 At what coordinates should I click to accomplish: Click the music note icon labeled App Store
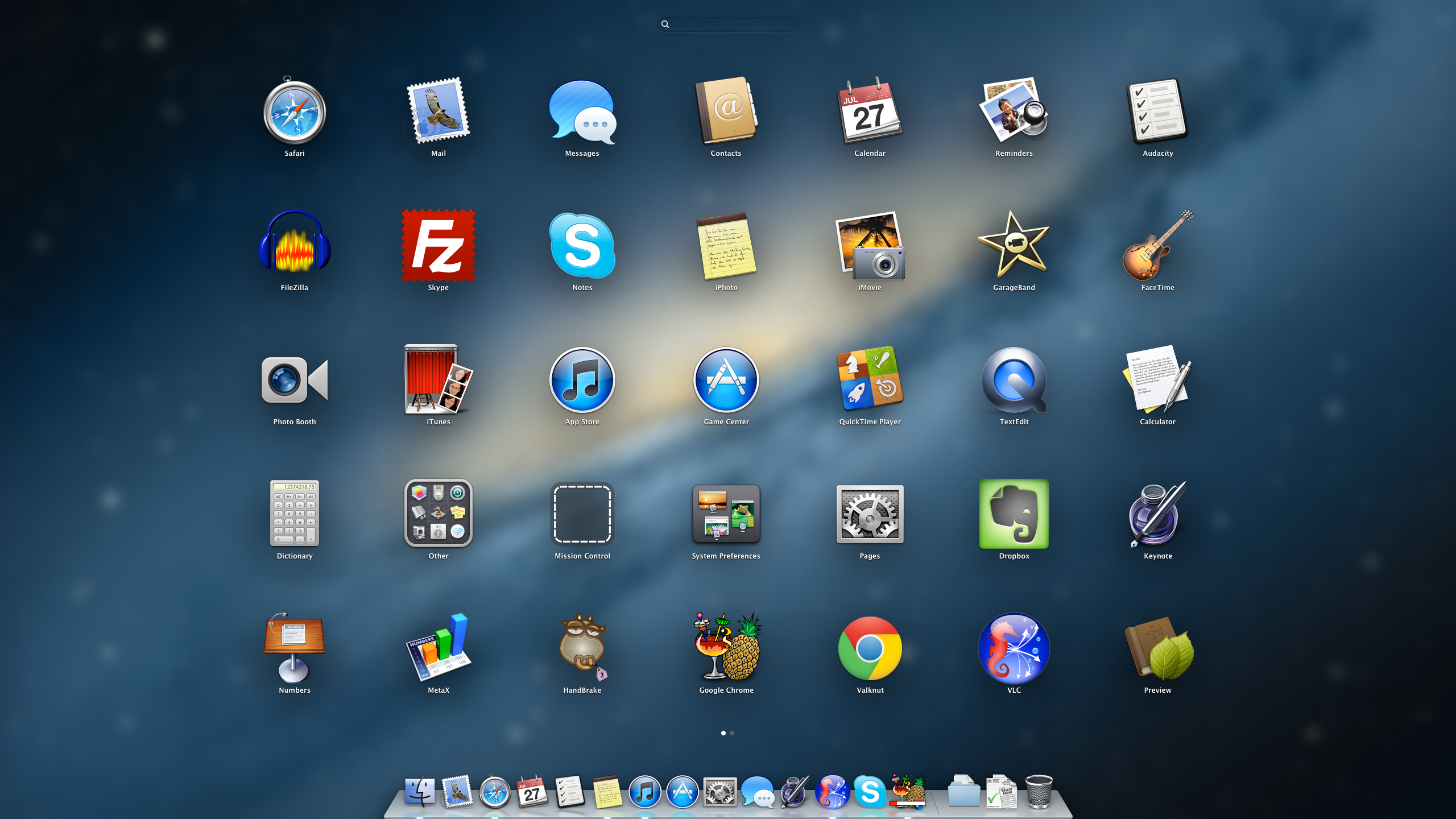tap(582, 380)
